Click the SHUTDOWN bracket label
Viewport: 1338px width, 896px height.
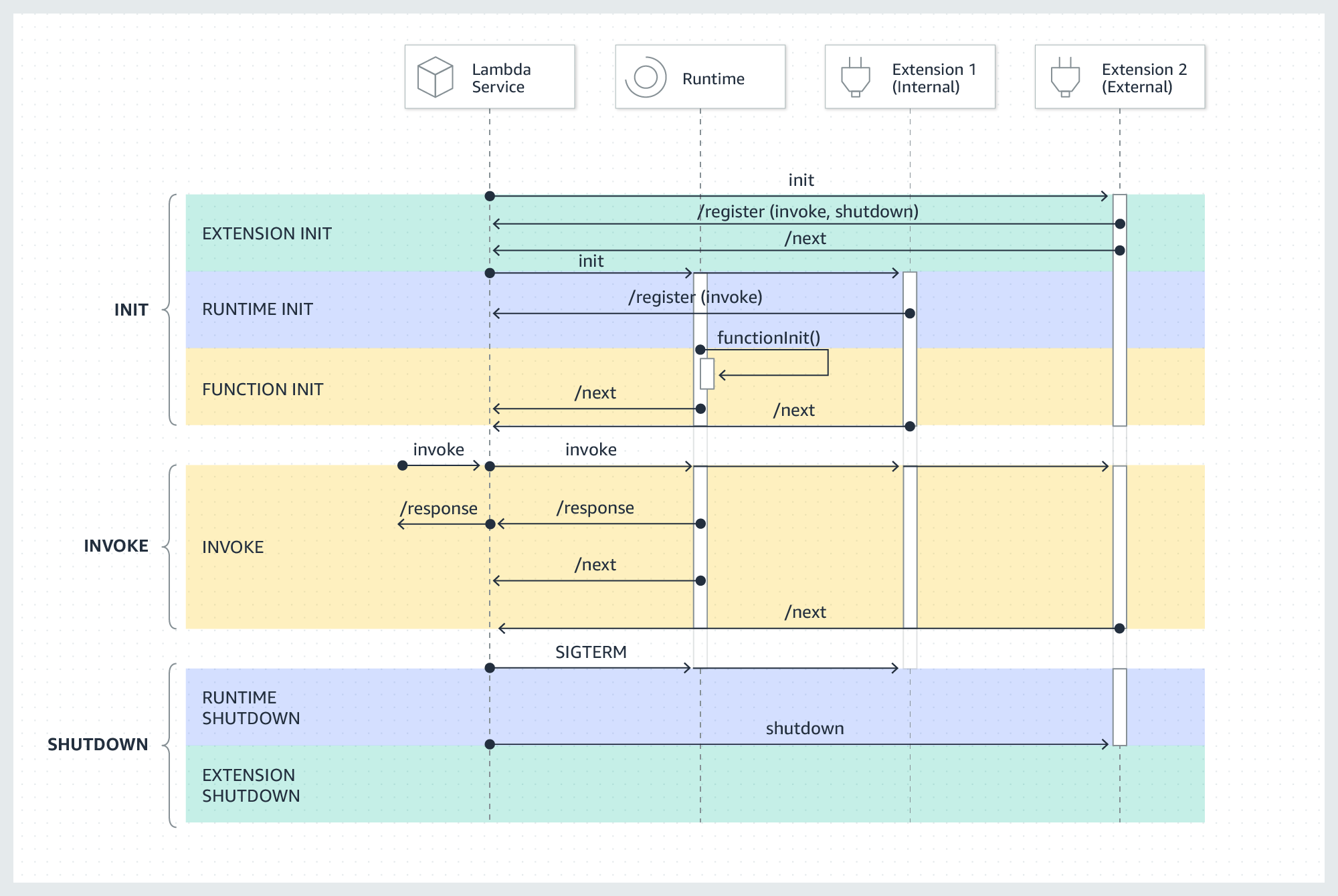click(98, 744)
